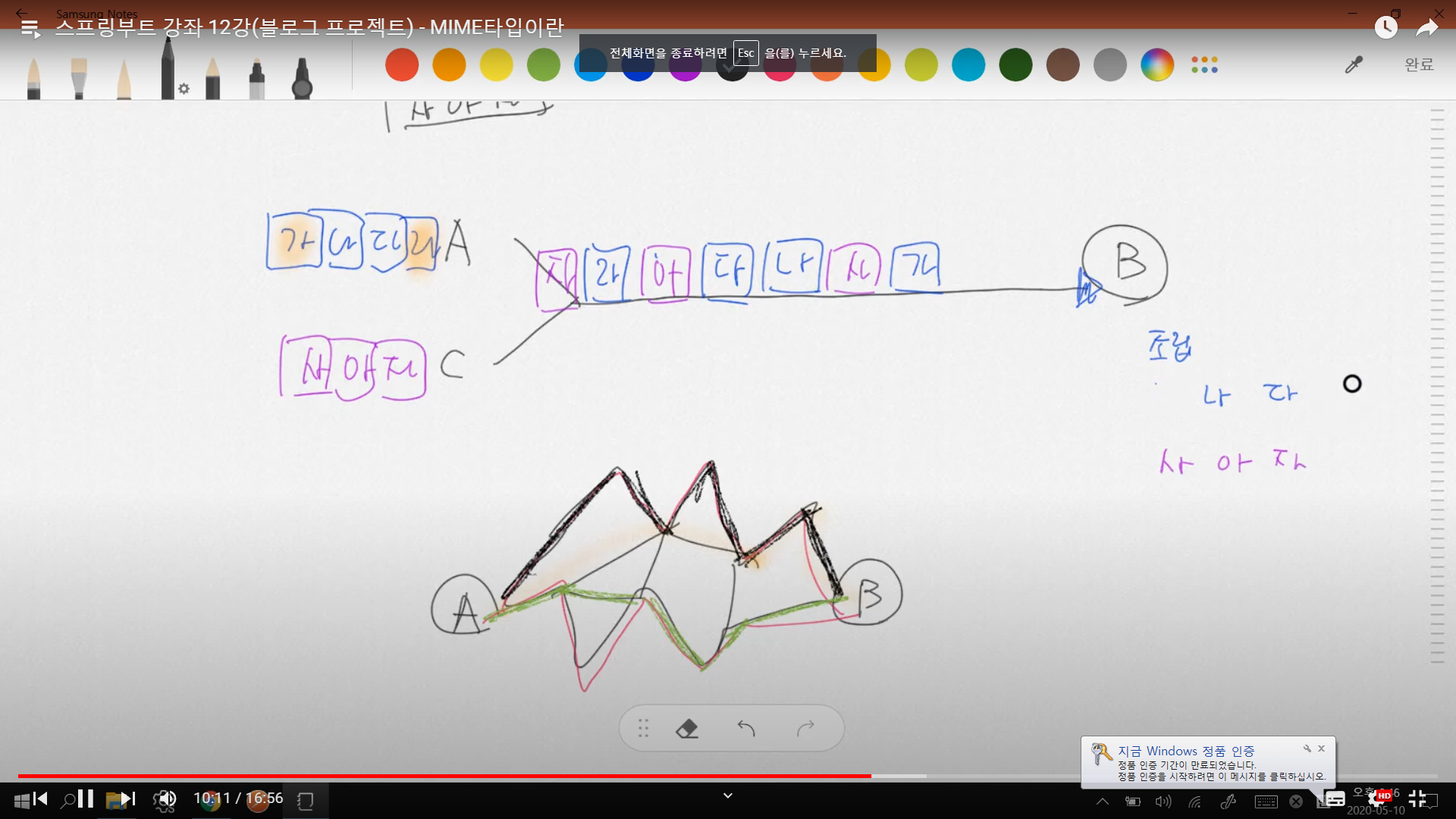1456x819 pixels.
Task: Select the fountain pen tool
Action: (33, 79)
